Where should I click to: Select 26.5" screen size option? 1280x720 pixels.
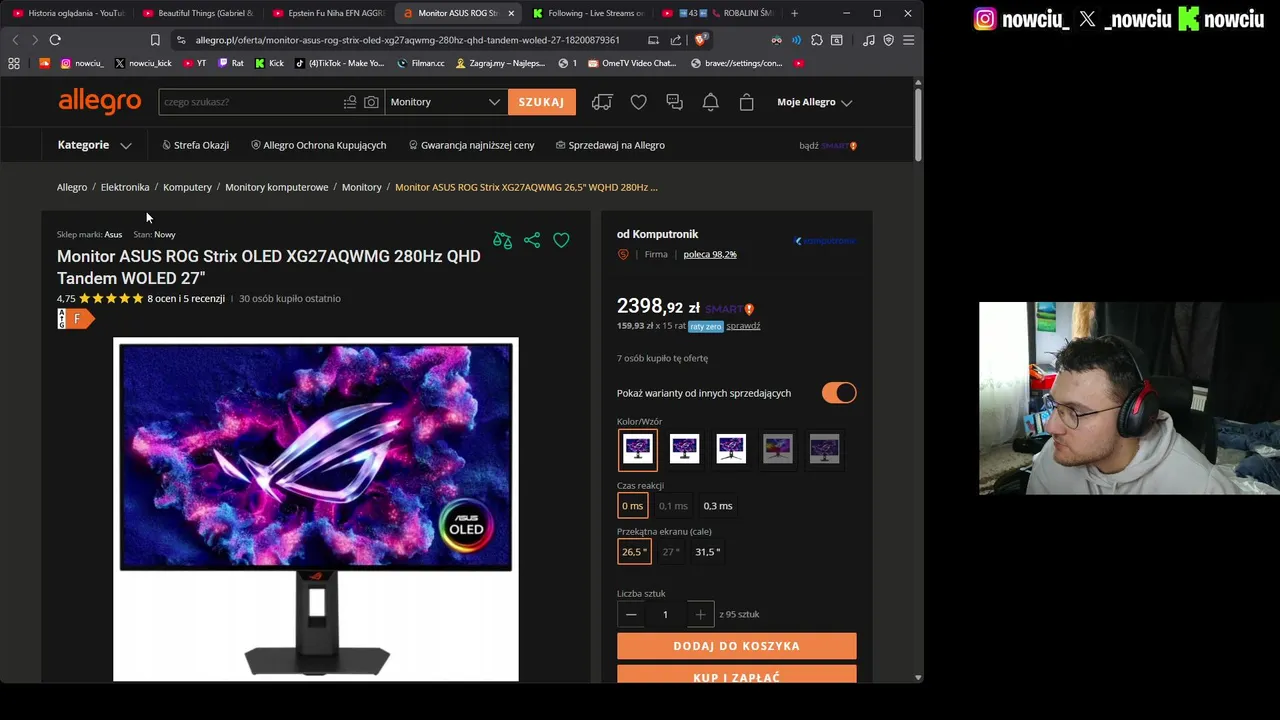(x=634, y=552)
